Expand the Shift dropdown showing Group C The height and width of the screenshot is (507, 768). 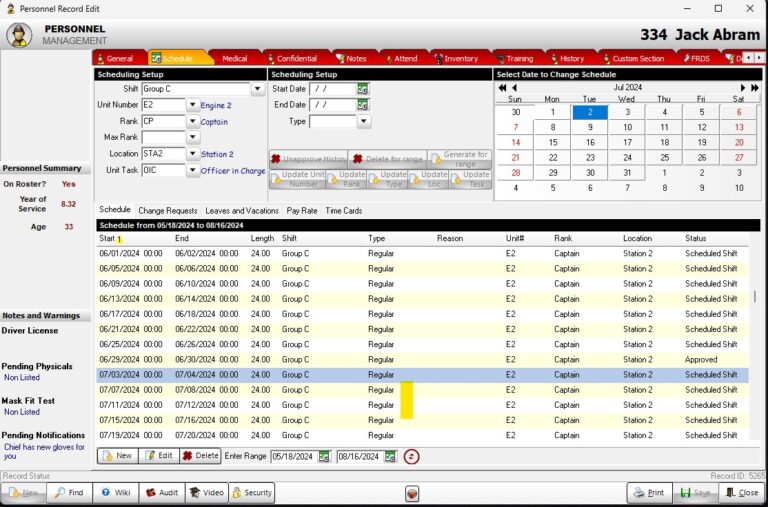click(258, 89)
